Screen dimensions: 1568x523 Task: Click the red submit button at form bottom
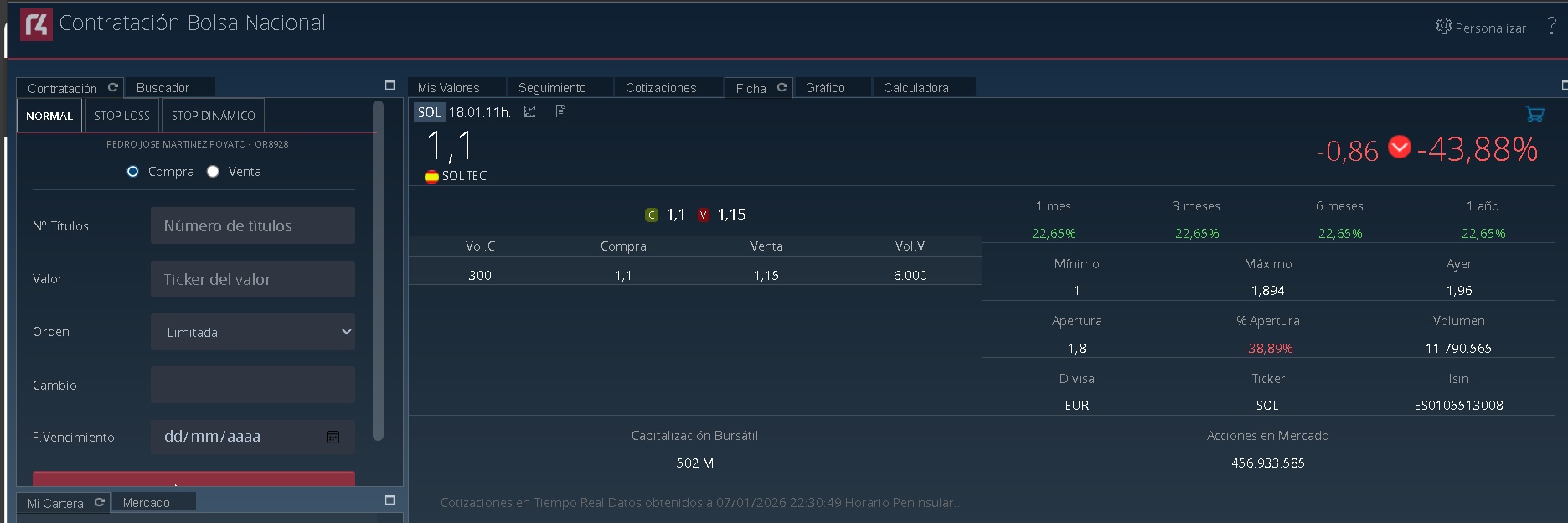pos(193,479)
